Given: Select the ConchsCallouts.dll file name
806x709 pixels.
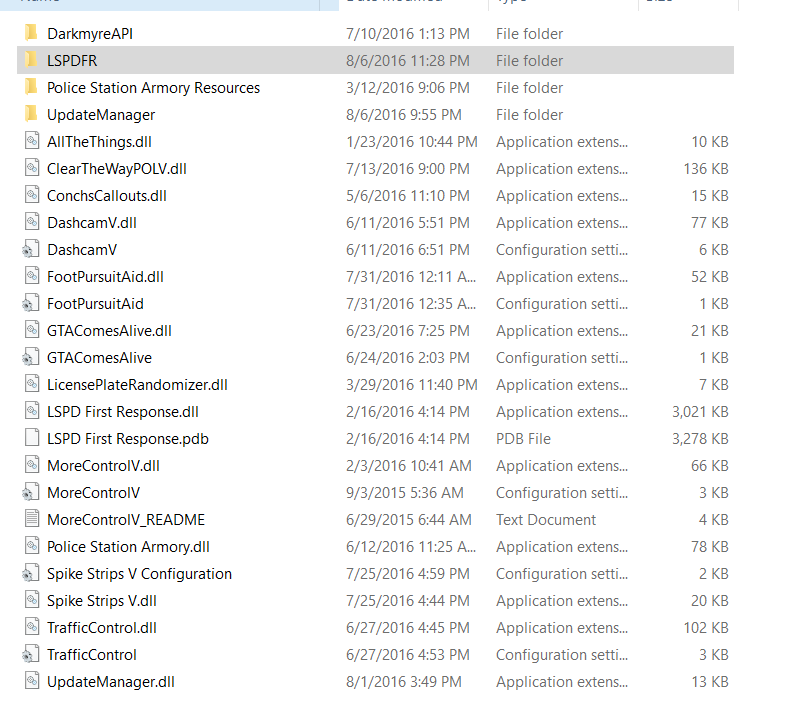Looking at the screenshot, I should [107, 196].
